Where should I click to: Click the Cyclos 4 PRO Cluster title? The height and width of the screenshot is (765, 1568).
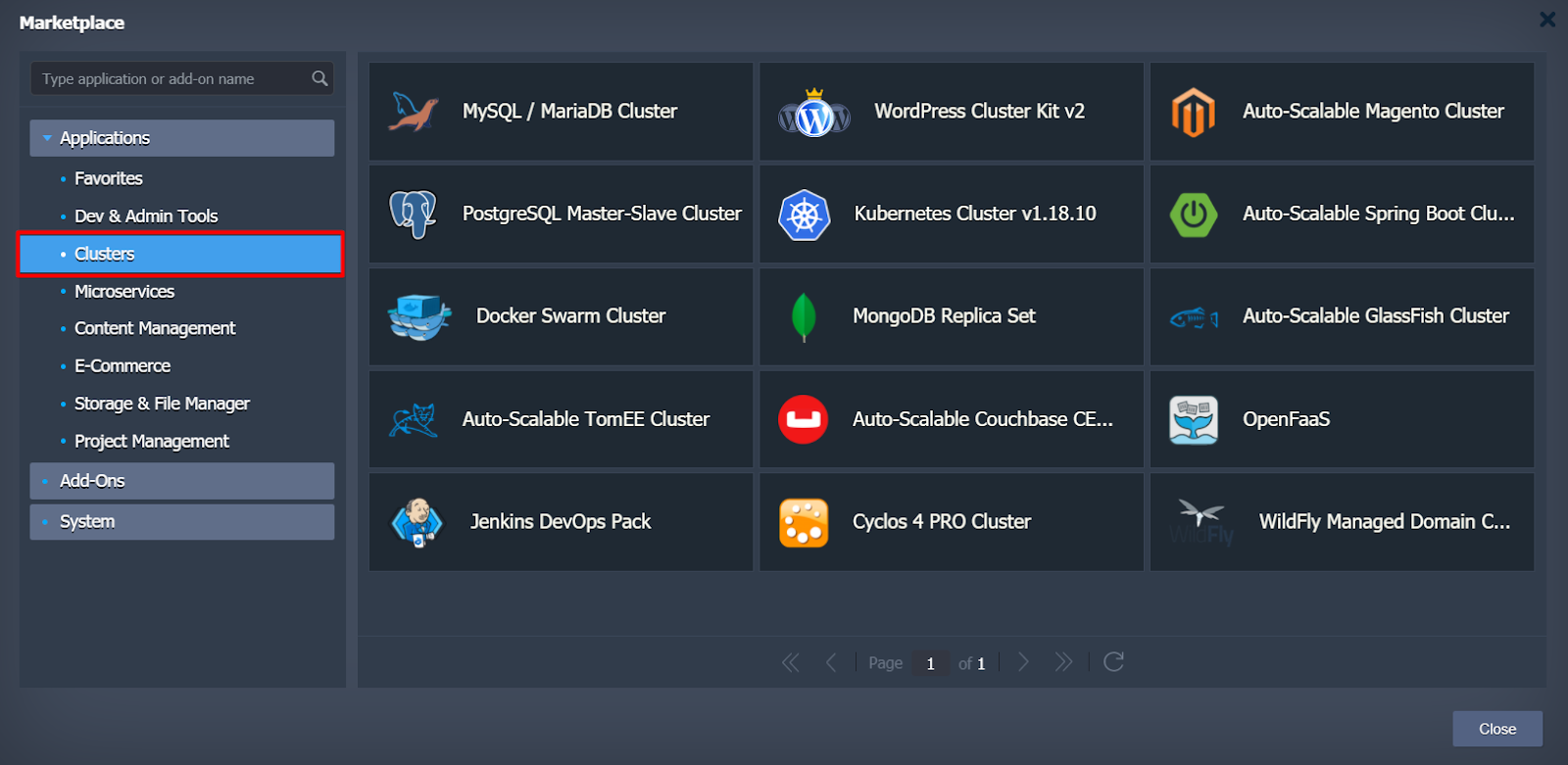[942, 522]
